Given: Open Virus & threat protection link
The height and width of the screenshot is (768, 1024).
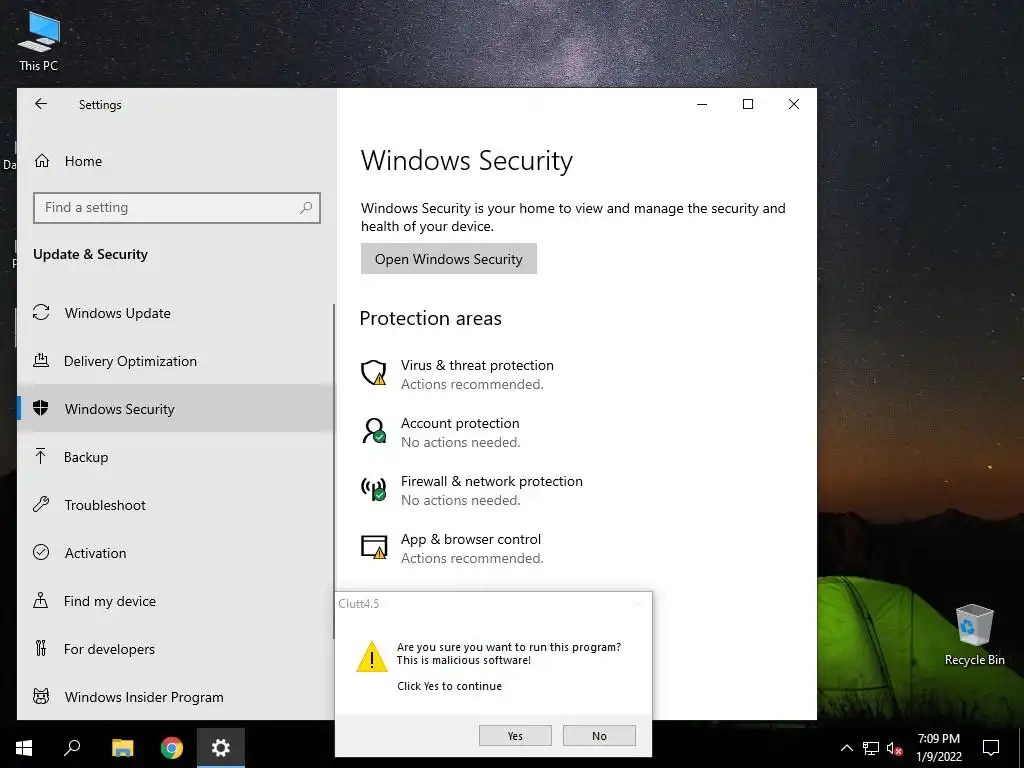Looking at the screenshot, I should pyautogui.click(x=477, y=365).
